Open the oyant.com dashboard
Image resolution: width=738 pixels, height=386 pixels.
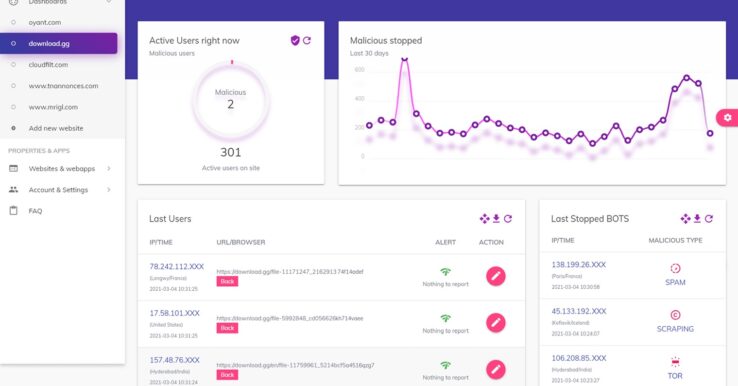[x=44, y=22]
